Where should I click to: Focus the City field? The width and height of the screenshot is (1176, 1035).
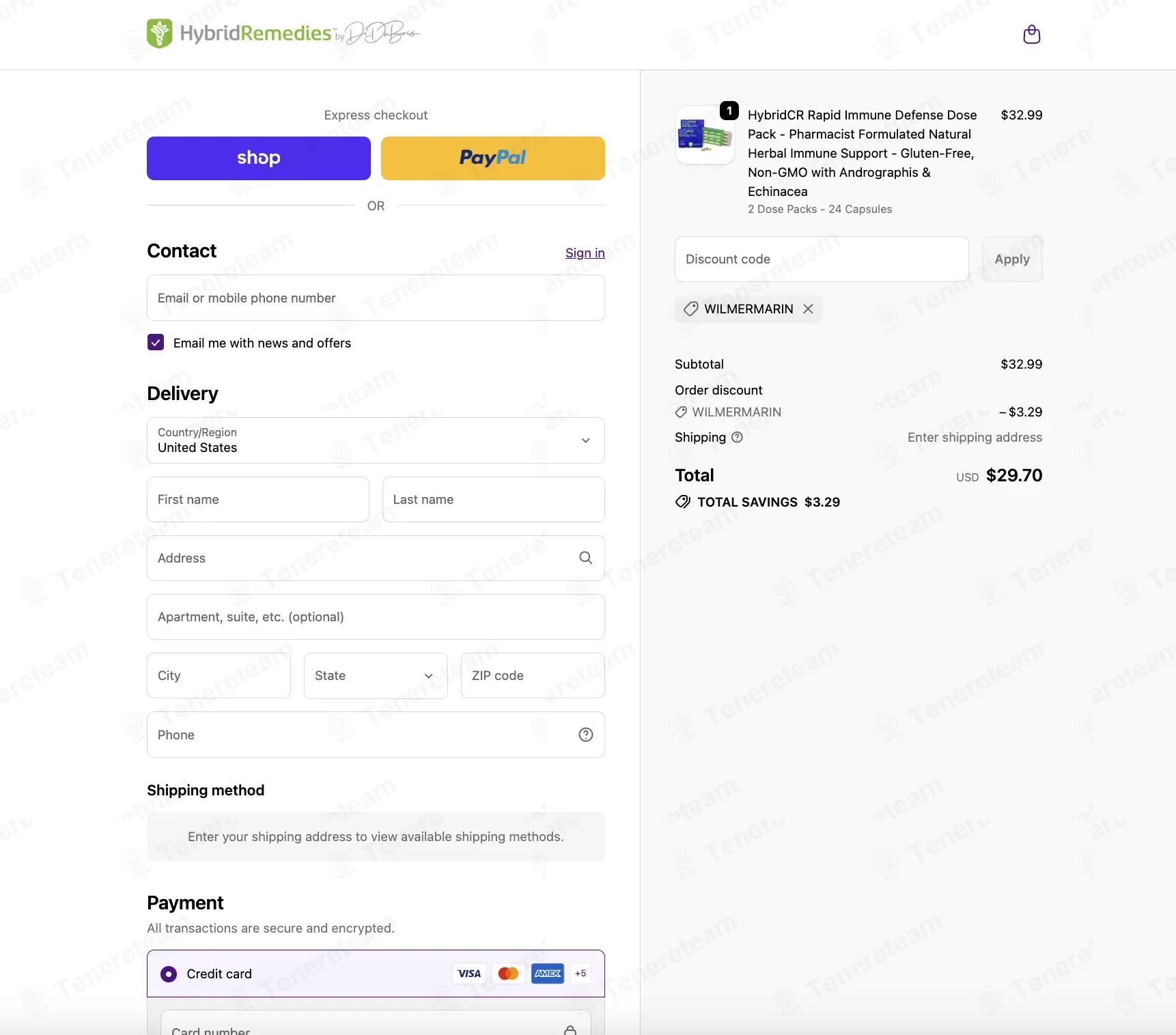pos(219,676)
